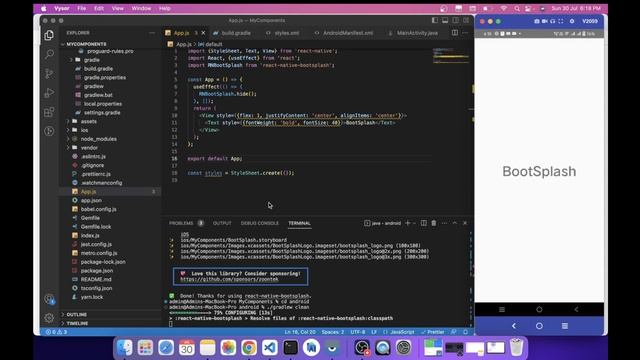640x360 pixels.
Task: Change UTF-8 encoding in status bar
Action: pos(358,332)
